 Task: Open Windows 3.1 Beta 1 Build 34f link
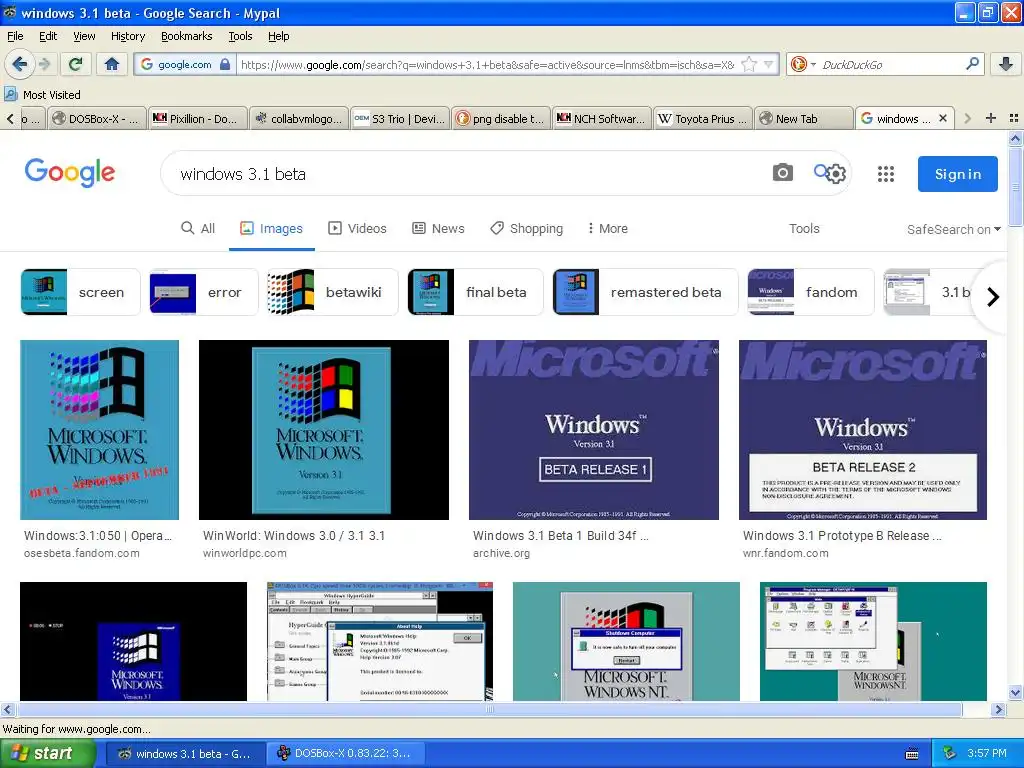560,536
